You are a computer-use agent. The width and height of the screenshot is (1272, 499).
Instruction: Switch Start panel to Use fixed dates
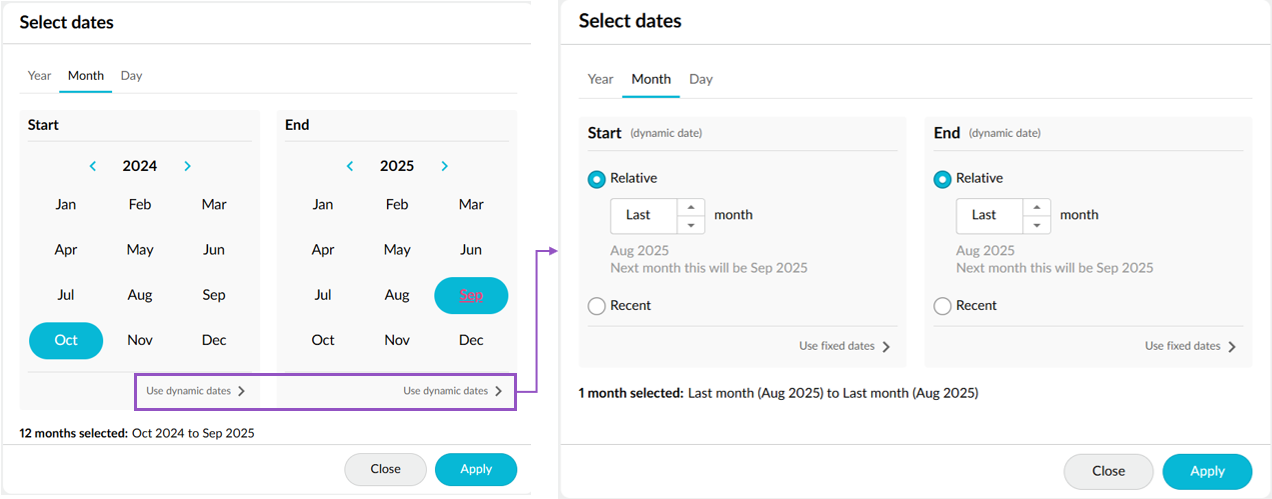[844, 346]
